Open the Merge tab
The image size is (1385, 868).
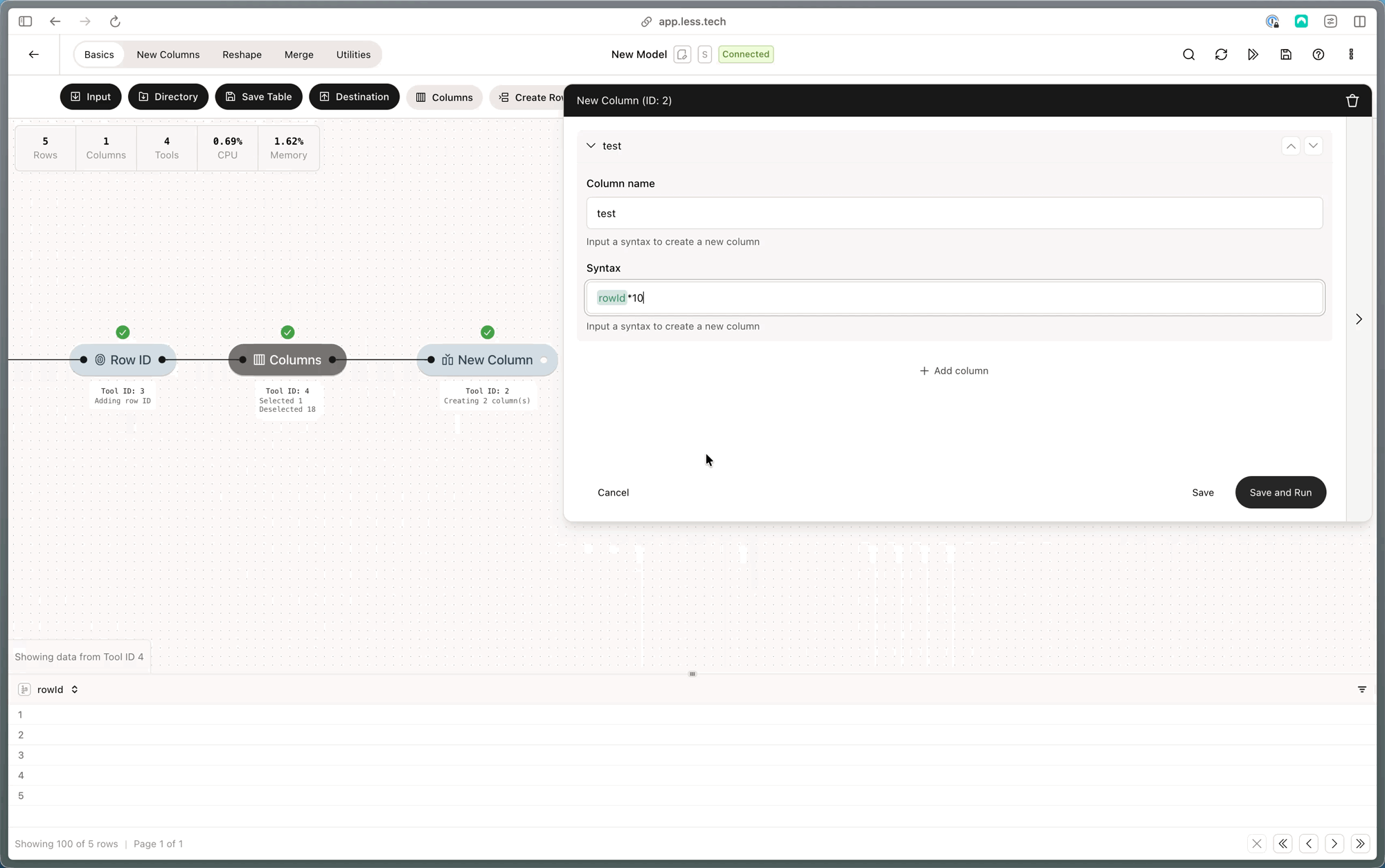(298, 55)
